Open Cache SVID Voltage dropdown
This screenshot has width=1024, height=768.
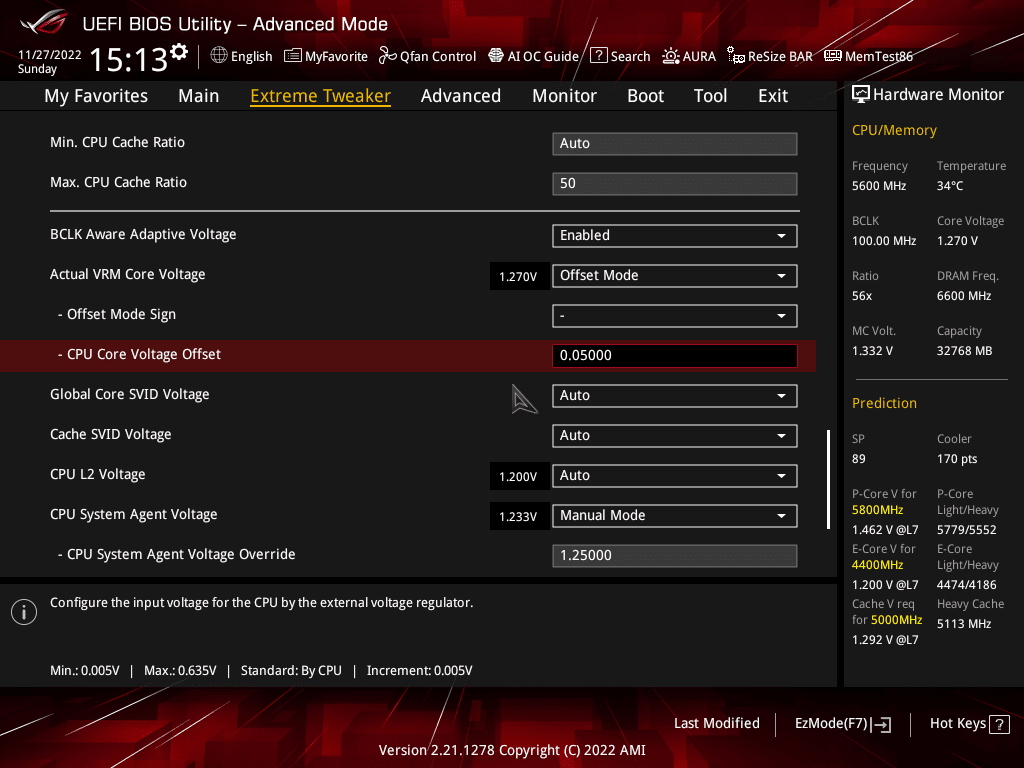coord(675,436)
